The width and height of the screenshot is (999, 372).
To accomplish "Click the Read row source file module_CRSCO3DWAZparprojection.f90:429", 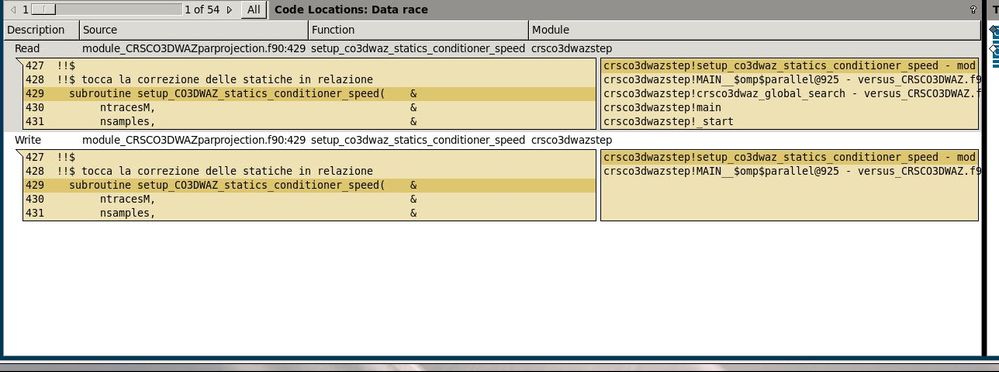I will pyautogui.click(x=194, y=48).
